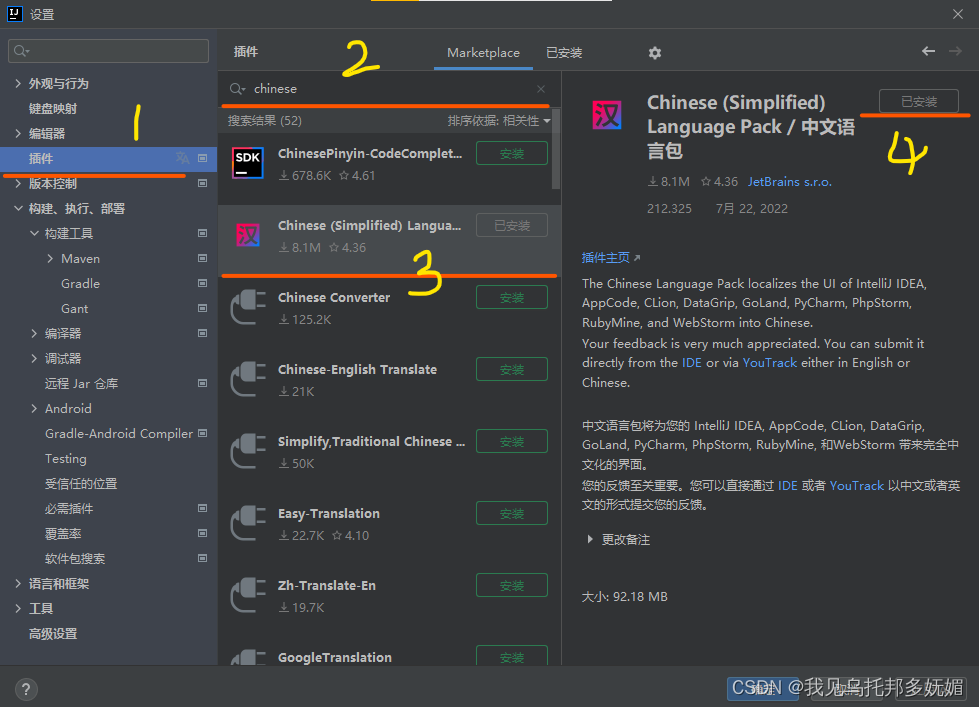This screenshot has width=979, height=707.
Task: Install the Zh-Translate-En plugin
Action: [x=512, y=585]
